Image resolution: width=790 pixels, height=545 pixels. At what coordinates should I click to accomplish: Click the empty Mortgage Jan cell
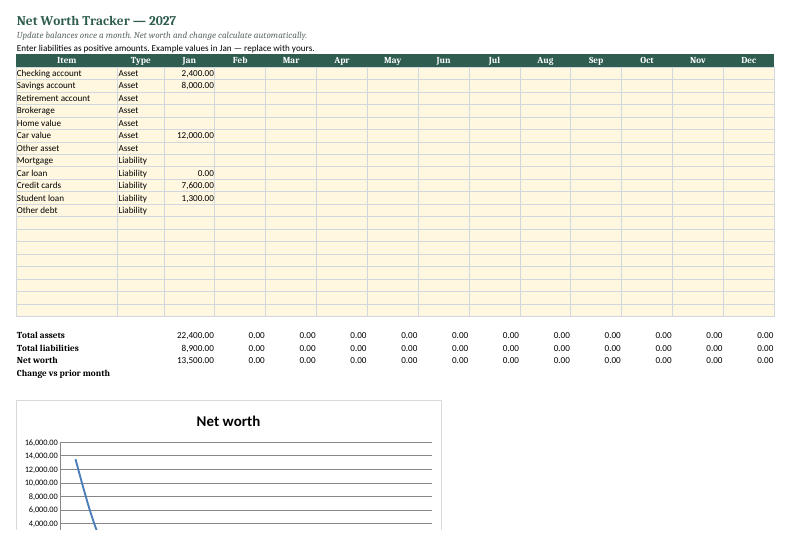point(189,160)
